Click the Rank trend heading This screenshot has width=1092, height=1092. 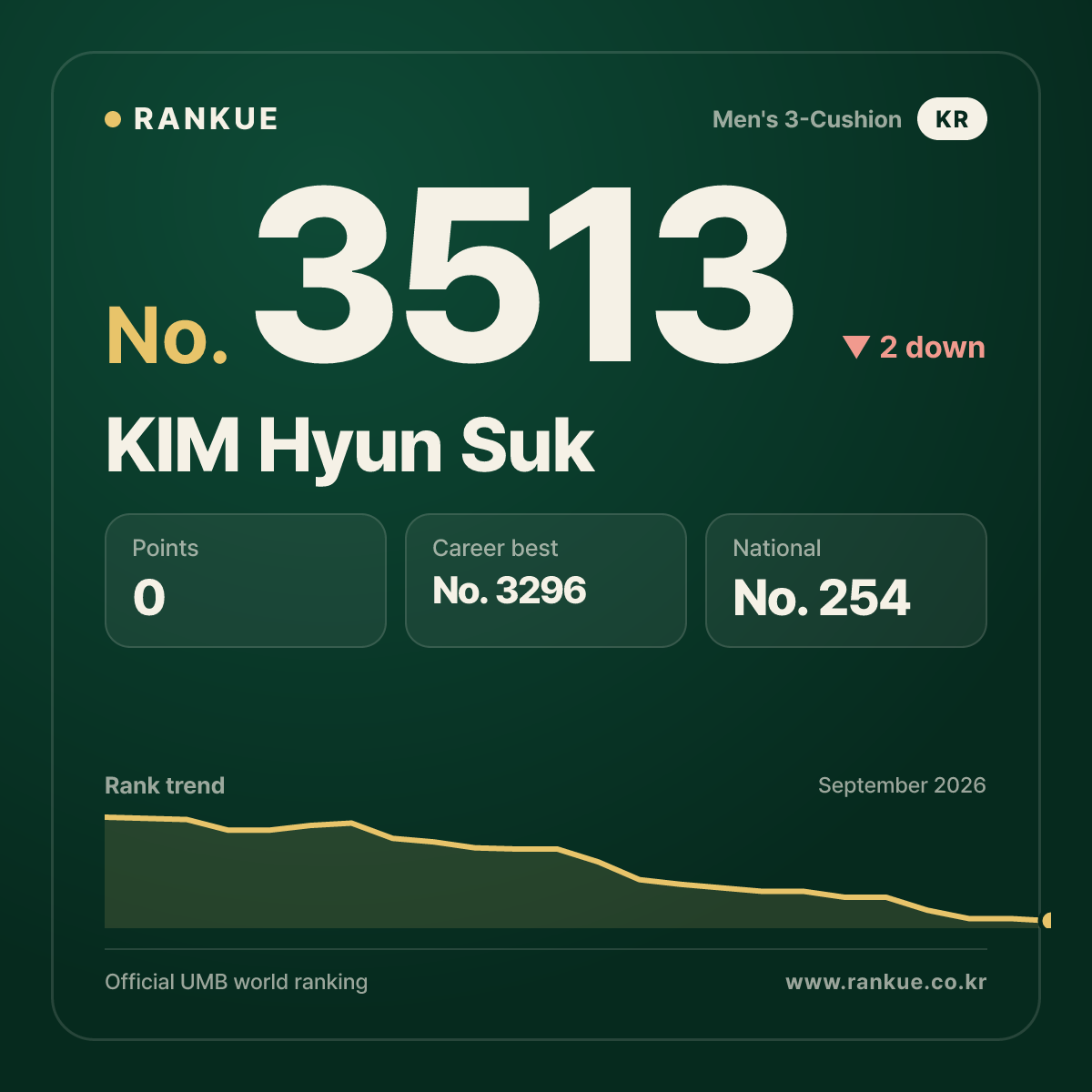[x=165, y=785]
